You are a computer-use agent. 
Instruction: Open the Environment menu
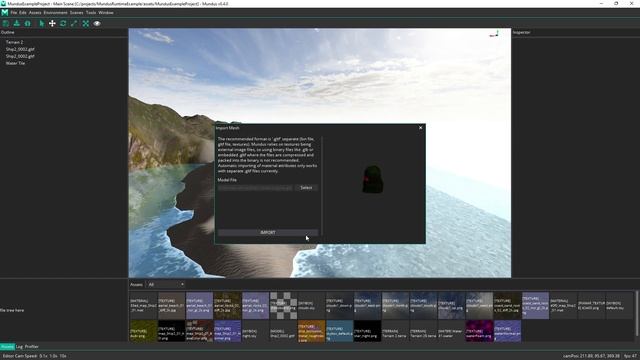pyautogui.click(x=56, y=13)
